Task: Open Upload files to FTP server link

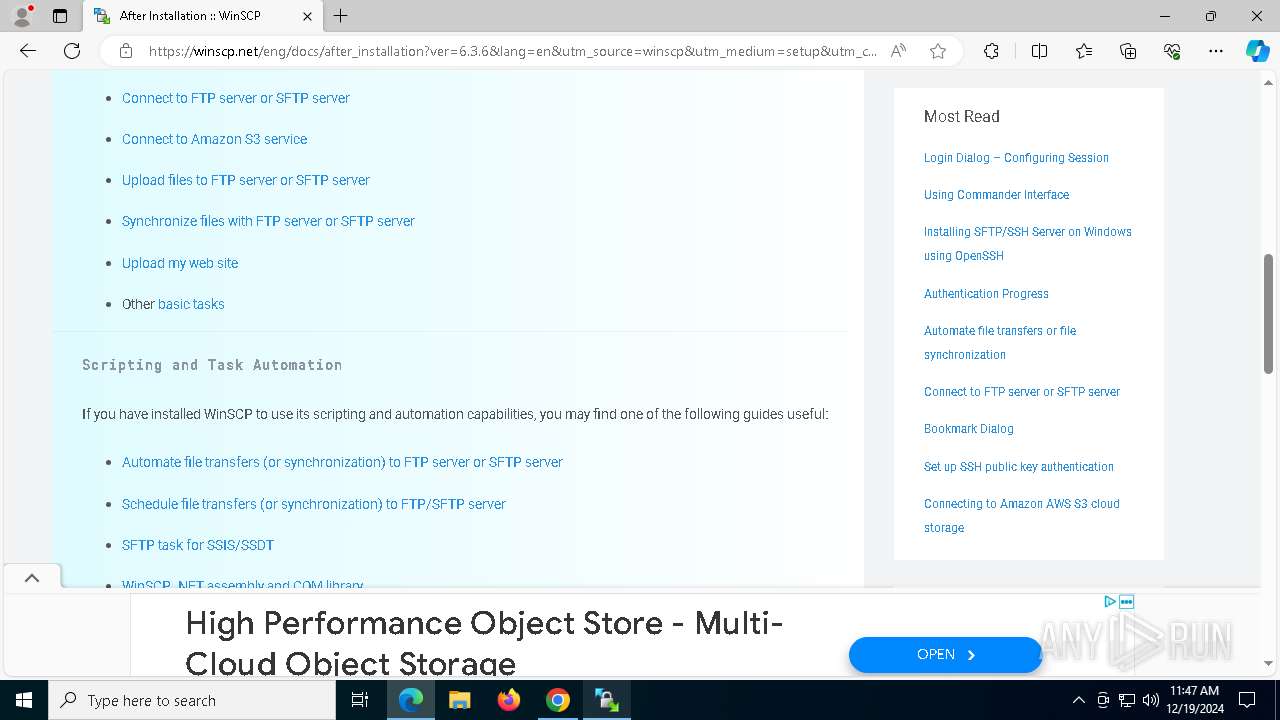Action: pyautogui.click(x=246, y=180)
